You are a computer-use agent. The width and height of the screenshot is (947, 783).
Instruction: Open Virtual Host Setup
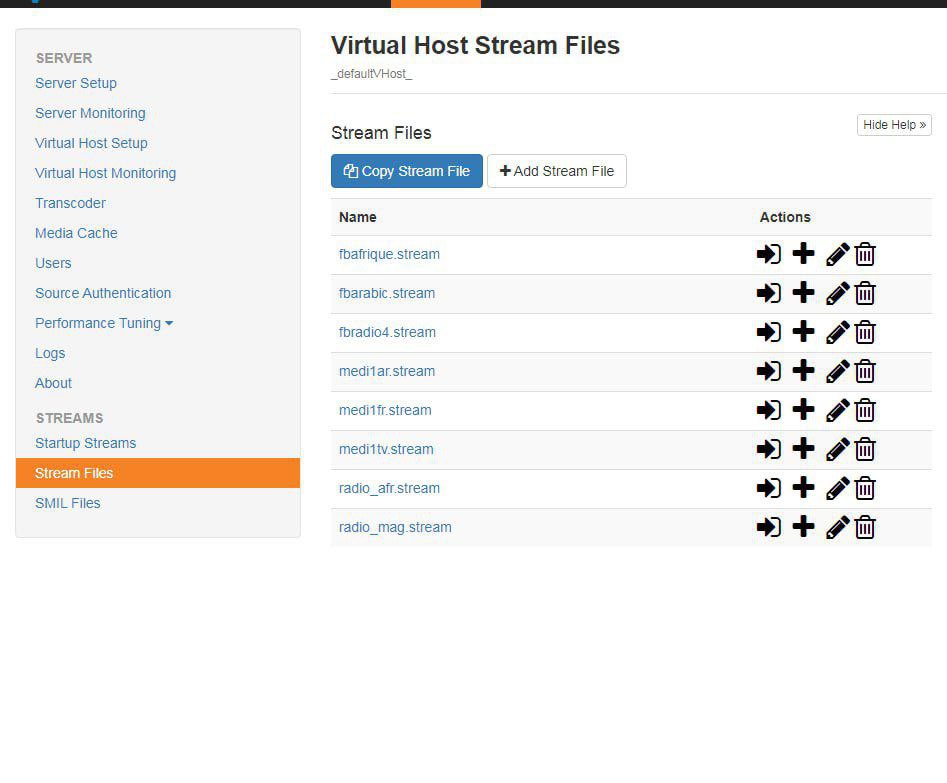(91, 143)
